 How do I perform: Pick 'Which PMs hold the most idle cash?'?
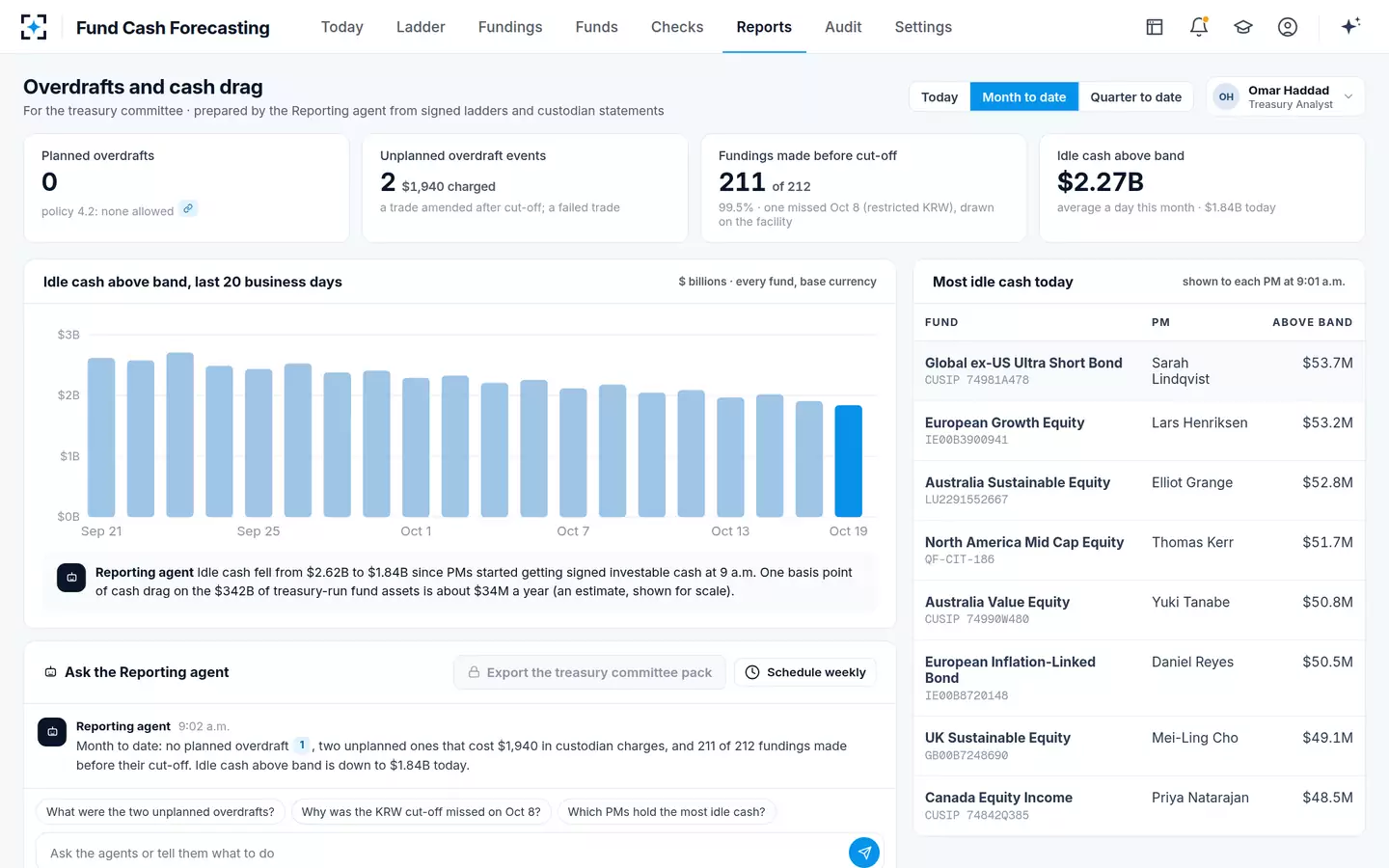[667, 812]
